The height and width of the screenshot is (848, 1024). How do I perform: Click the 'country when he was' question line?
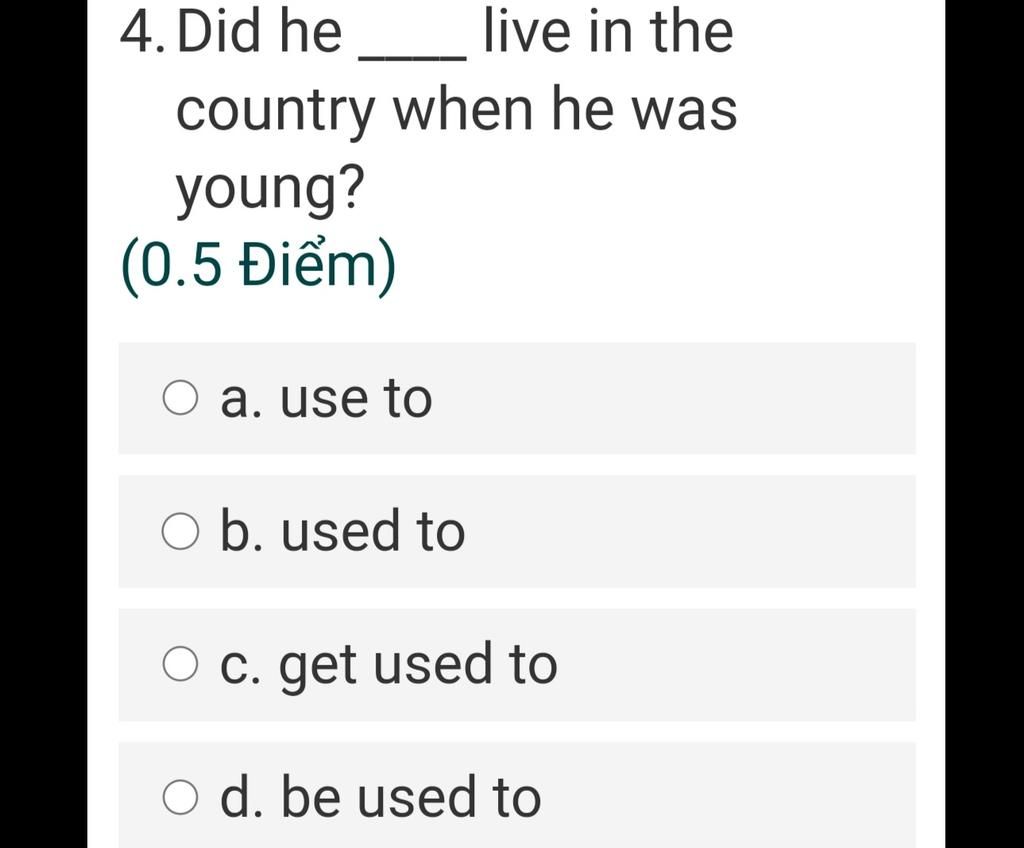(456, 110)
